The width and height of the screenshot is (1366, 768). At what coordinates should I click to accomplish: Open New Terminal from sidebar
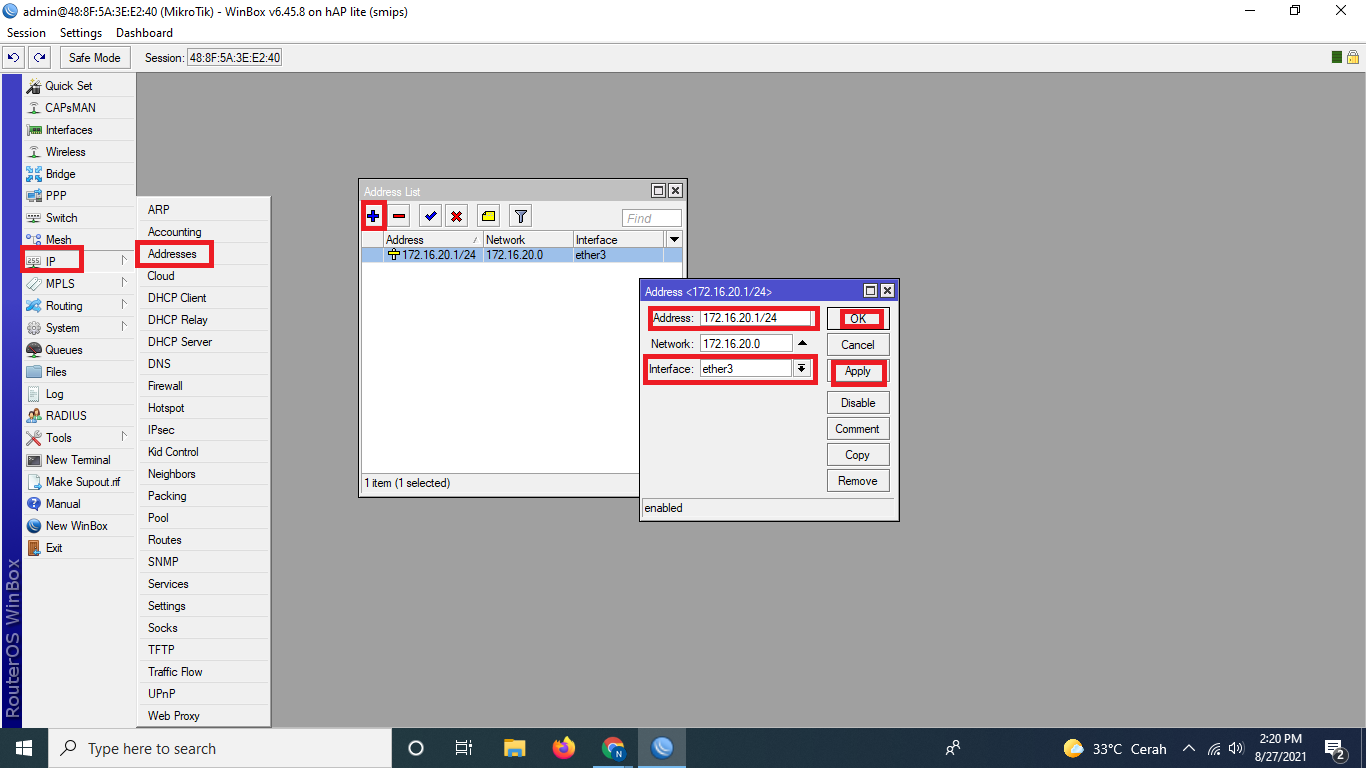[79, 460]
